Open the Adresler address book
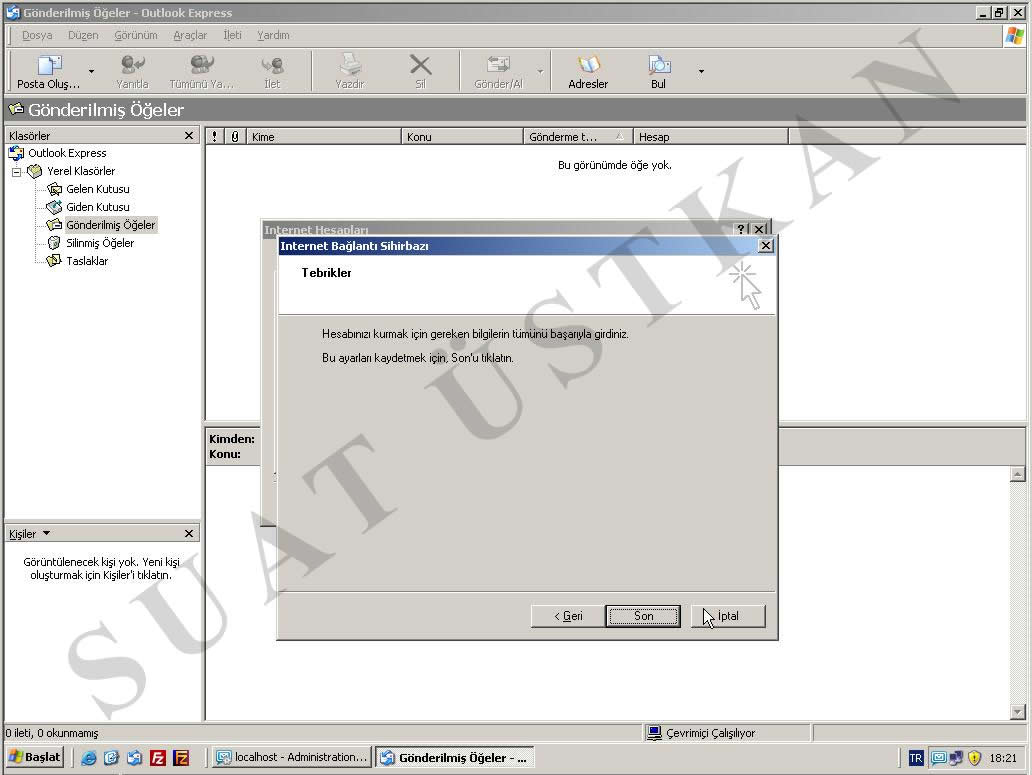 pyautogui.click(x=588, y=71)
